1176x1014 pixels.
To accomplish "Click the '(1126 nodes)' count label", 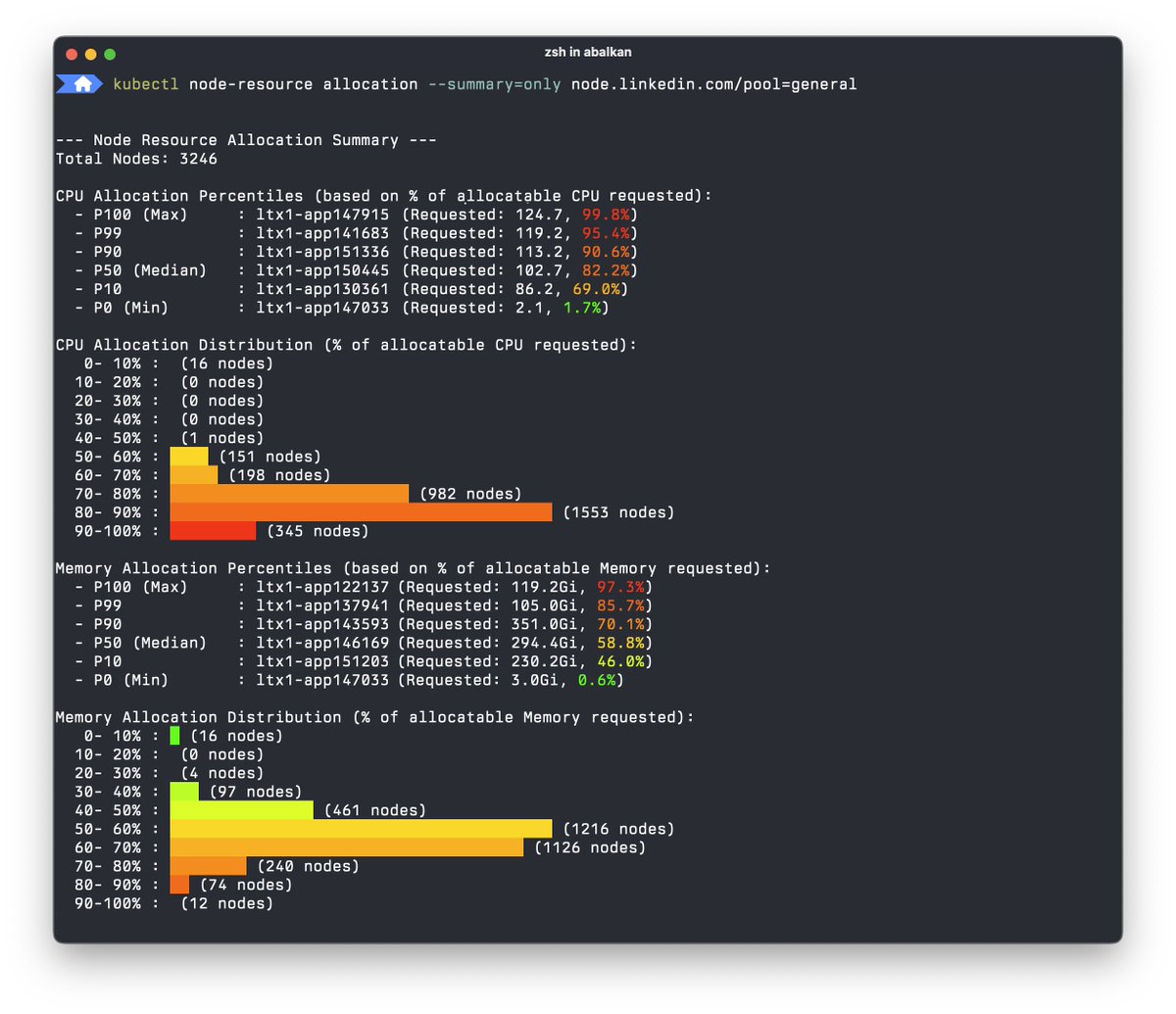I will [590, 847].
